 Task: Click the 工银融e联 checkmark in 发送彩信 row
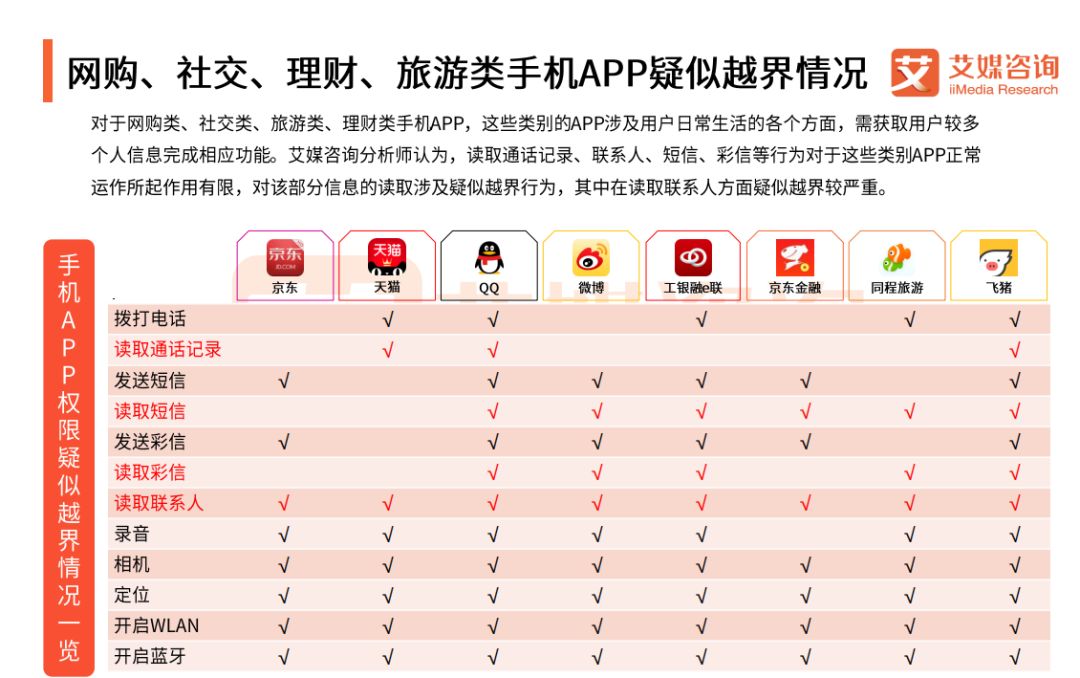click(701, 442)
